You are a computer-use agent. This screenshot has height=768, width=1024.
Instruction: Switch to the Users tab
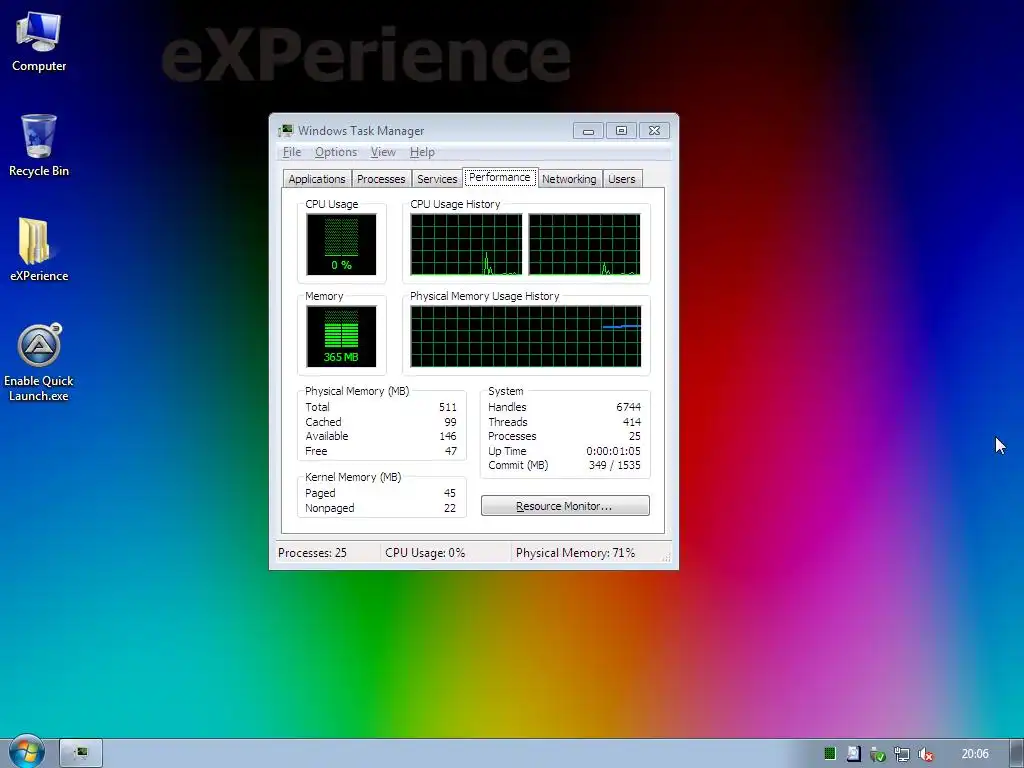pos(622,179)
